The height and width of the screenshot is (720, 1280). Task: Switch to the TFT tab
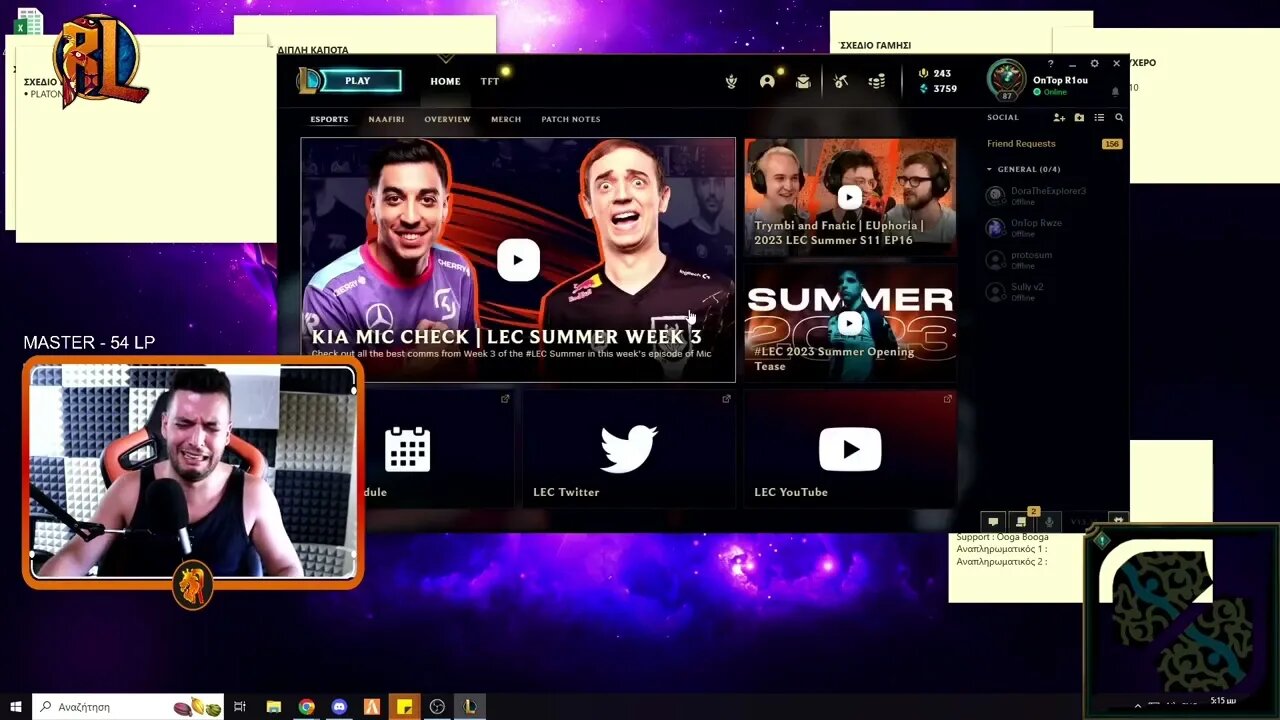[x=490, y=81]
